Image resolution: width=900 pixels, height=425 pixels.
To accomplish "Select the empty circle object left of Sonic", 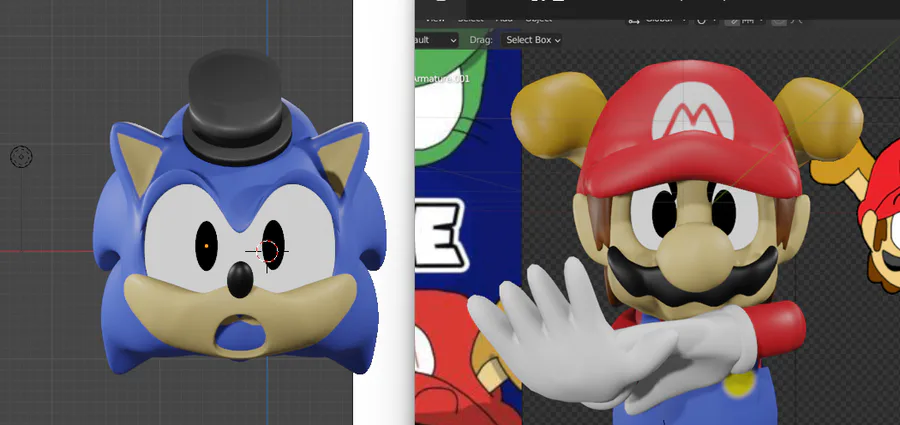I will (x=21, y=156).
